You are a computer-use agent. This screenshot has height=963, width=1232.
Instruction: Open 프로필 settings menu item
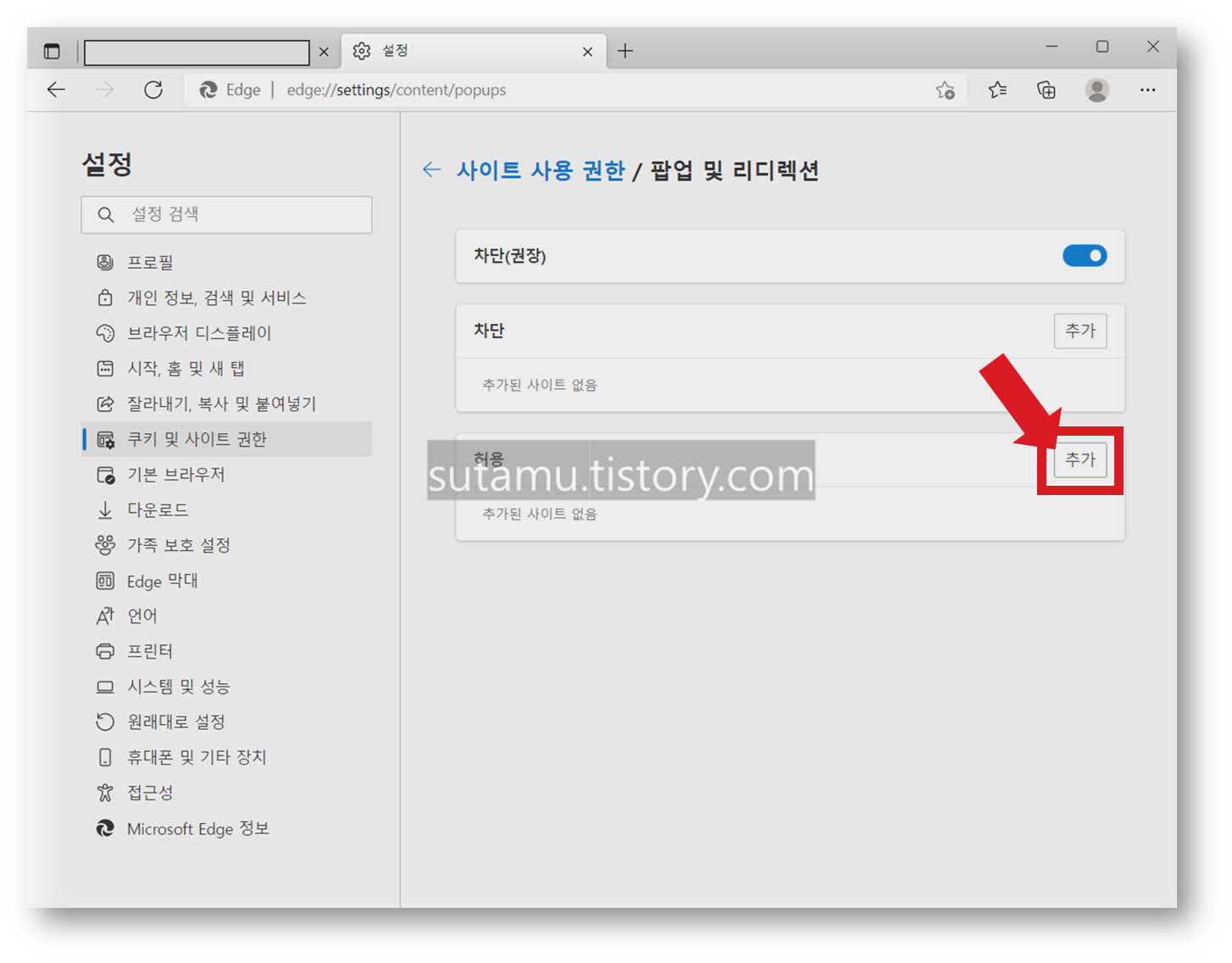click(x=226, y=263)
